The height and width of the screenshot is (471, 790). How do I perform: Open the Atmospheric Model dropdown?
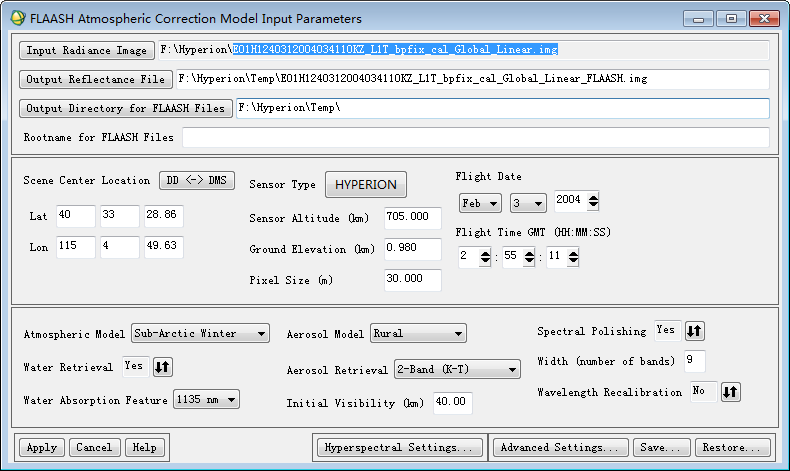pos(200,333)
